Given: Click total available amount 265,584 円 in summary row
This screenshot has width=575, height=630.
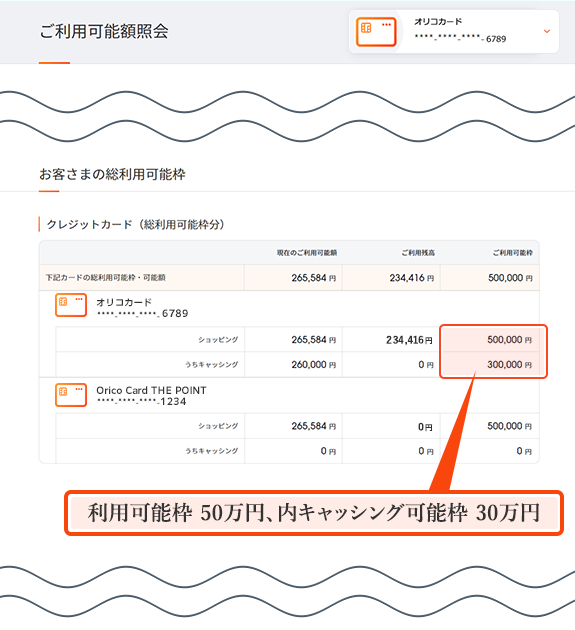Looking at the screenshot, I should [x=314, y=278].
